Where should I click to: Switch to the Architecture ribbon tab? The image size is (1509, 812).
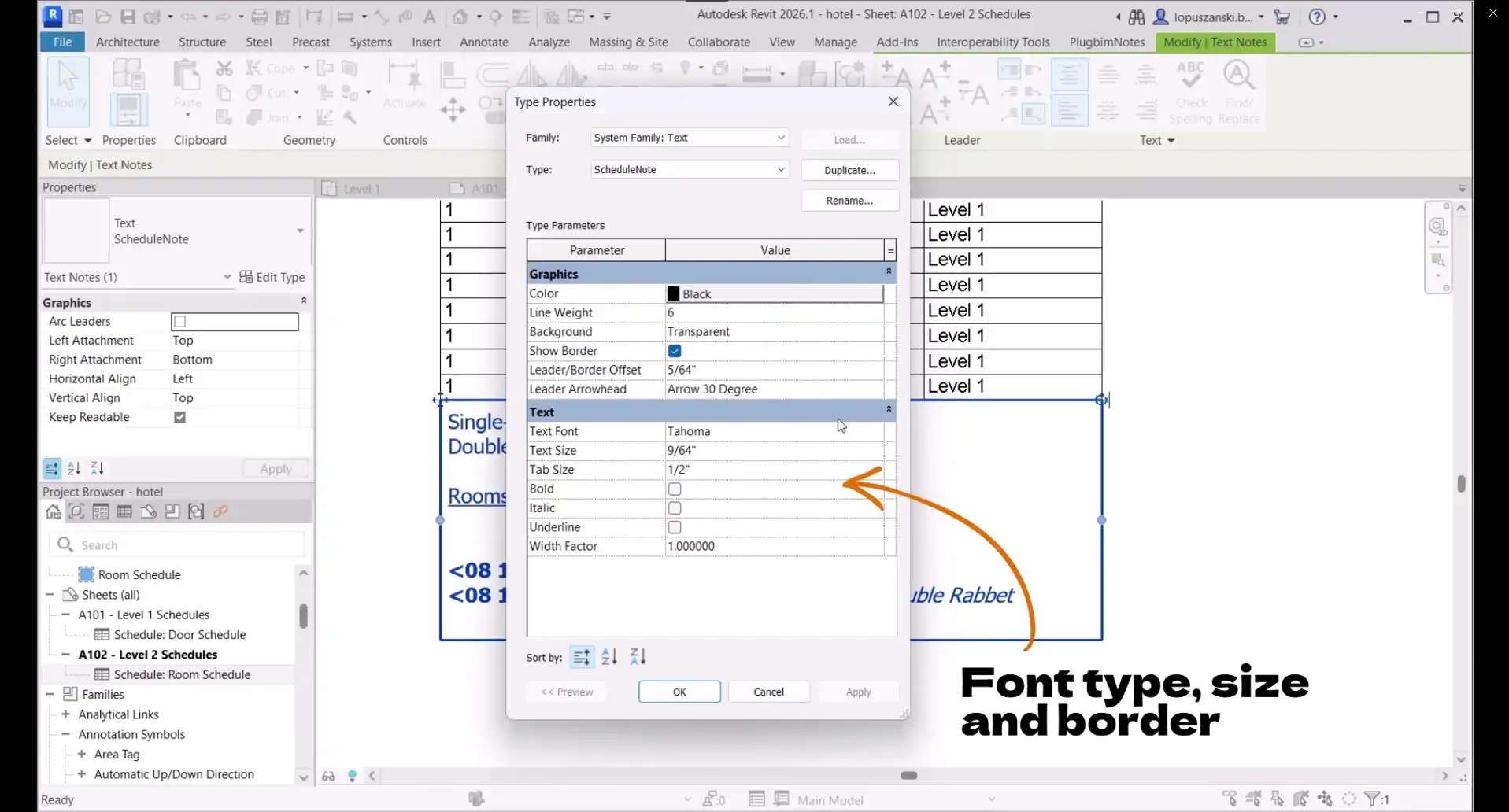click(128, 42)
